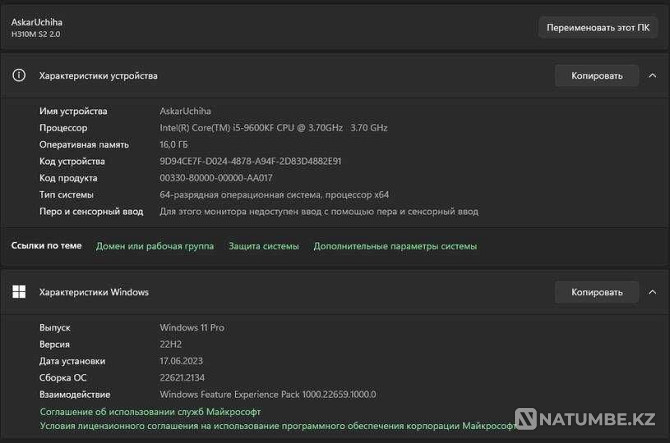The height and width of the screenshot is (443, 670).
Task: Click the Дата установки label
Action: tap(72, 361)
